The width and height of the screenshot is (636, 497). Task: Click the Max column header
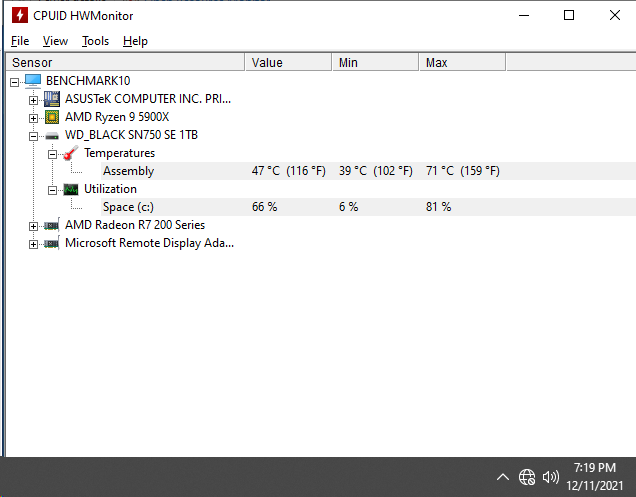(x=462, y=62)
